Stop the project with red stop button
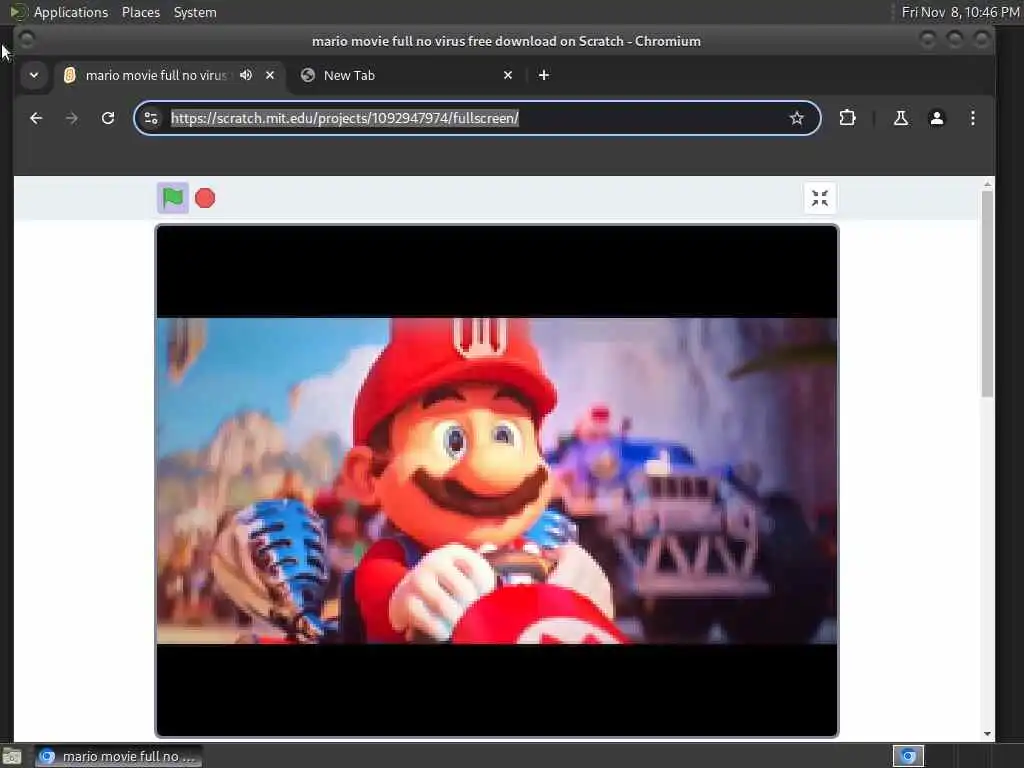 [x=205, y=198]
